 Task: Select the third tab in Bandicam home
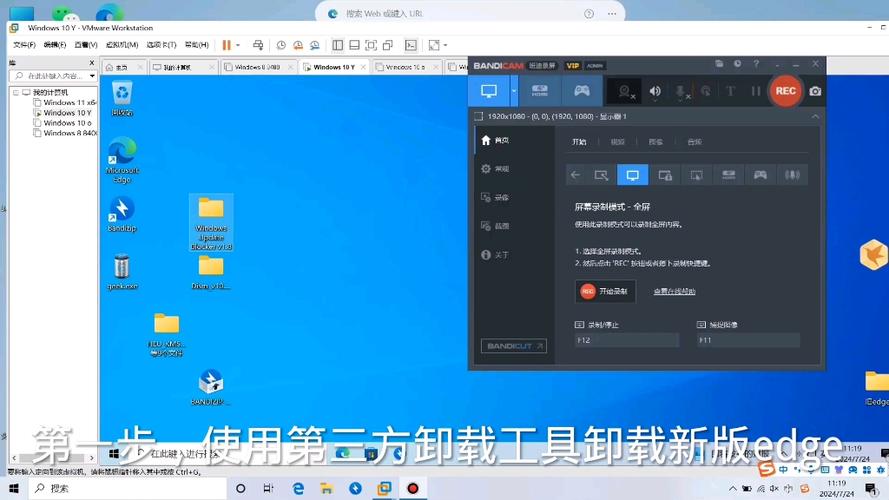click(655, 142)
